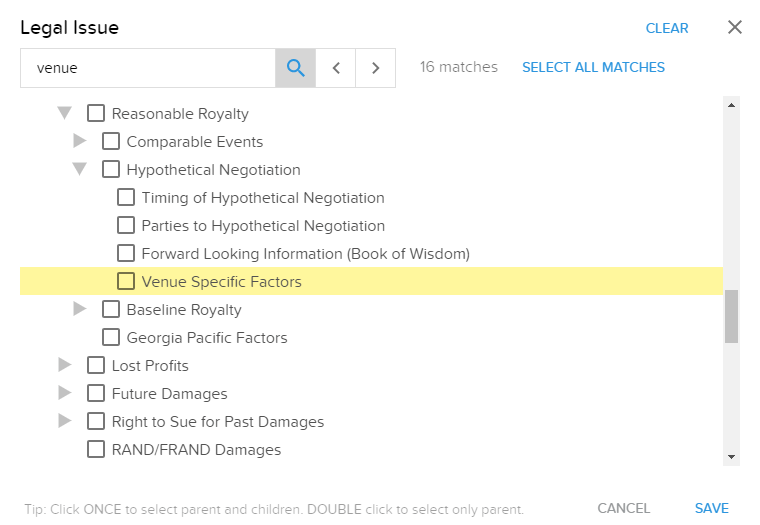Select the Timing of Hypothetical Negotiation checkbox
This screenshot has height=525, width=760.
click(126, 197)
